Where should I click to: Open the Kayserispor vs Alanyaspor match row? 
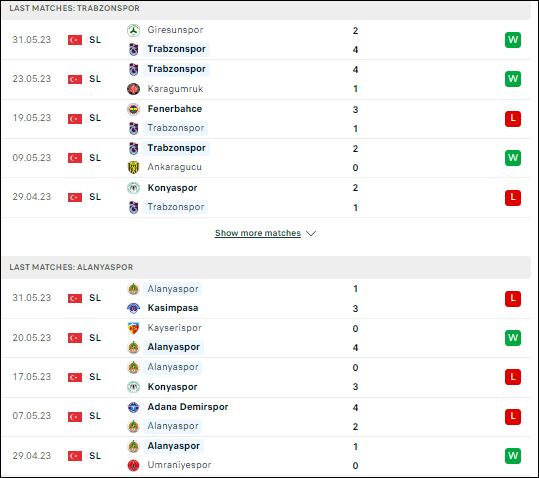(x=266, y=338)
